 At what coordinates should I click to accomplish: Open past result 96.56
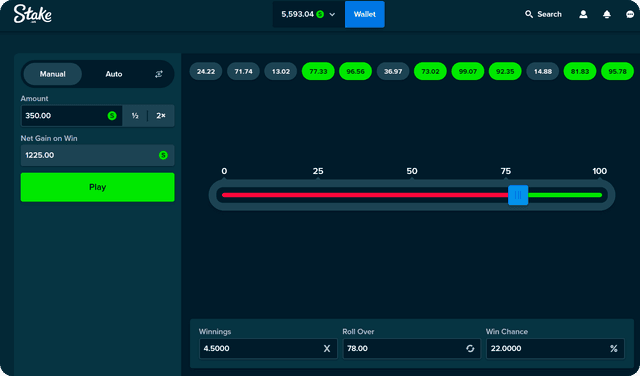click(356, 71)
